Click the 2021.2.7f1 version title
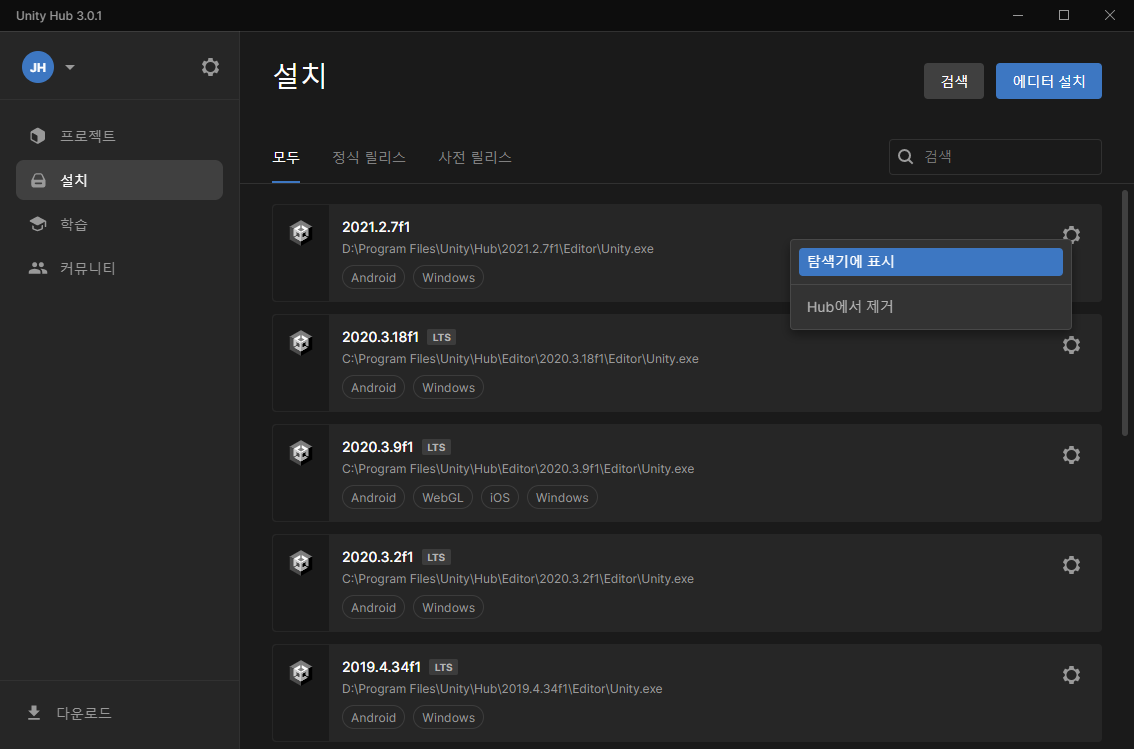 click(x=376, y=227)
